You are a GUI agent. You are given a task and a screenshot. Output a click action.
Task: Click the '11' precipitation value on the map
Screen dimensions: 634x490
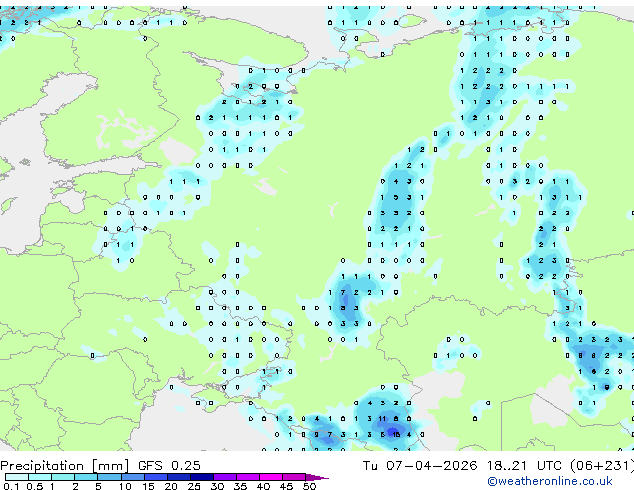click(x=382, y=418)
